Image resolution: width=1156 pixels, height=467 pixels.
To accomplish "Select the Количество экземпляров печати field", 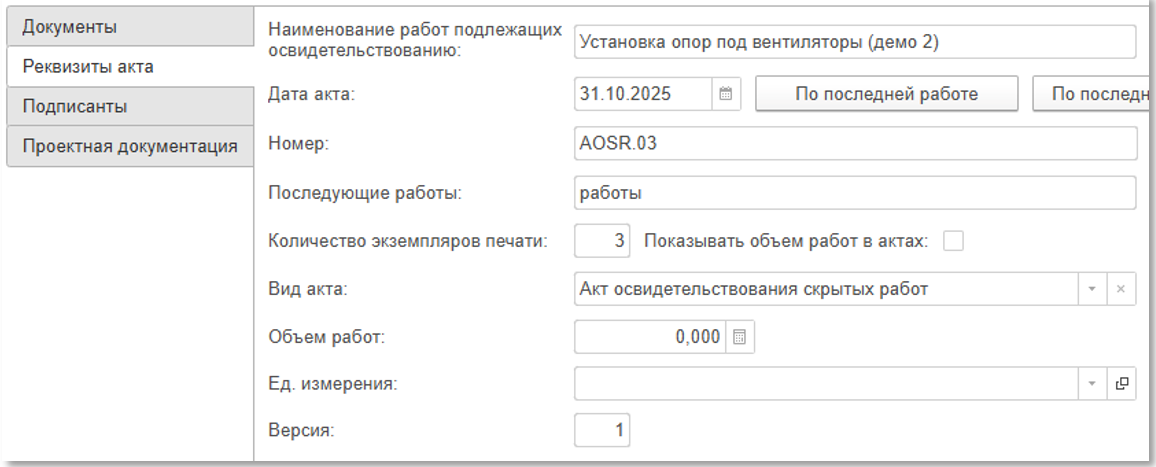I will point(603,241).
